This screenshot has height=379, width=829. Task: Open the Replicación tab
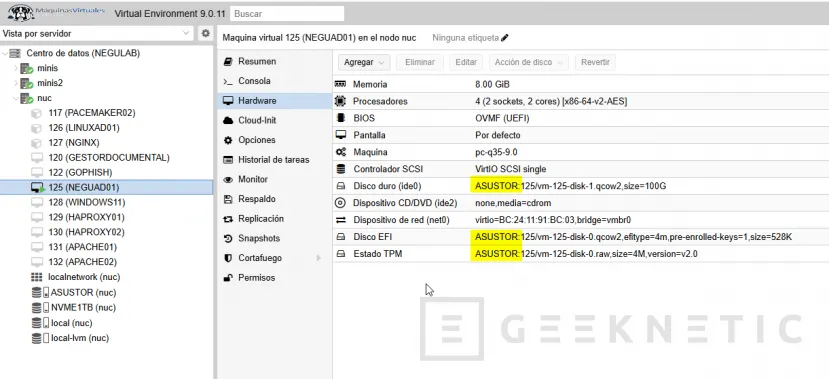pyautogui.click(x=274, y=219)
